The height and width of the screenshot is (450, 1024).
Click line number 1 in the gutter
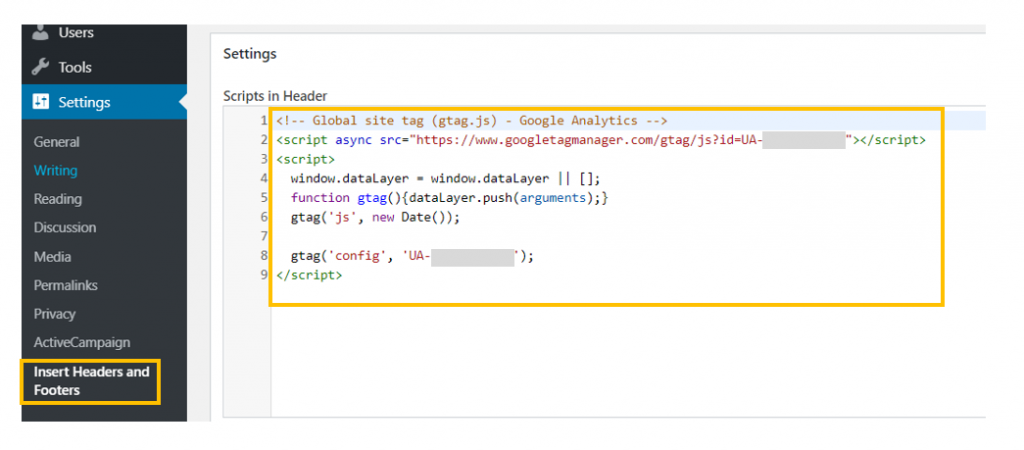click(x=264, y=121)
